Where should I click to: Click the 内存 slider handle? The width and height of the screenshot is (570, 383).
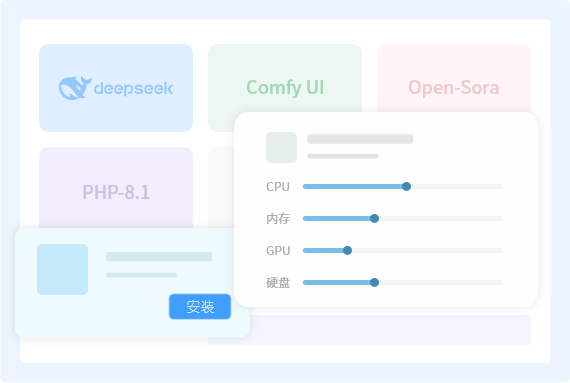(374, 218)
